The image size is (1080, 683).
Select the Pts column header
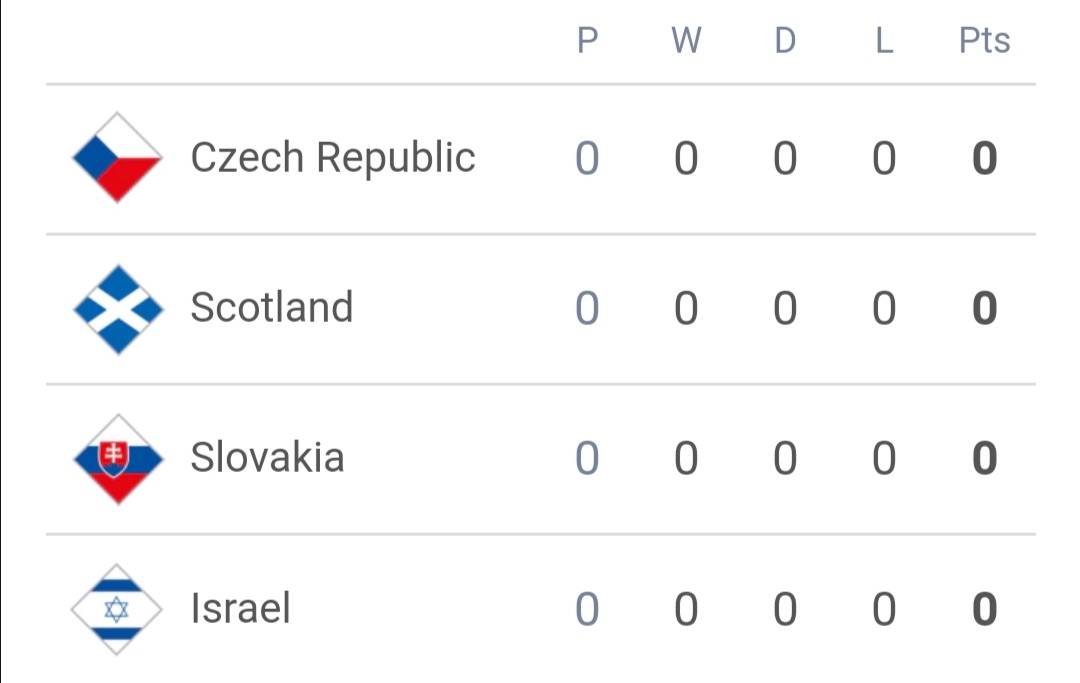(984, 40)
